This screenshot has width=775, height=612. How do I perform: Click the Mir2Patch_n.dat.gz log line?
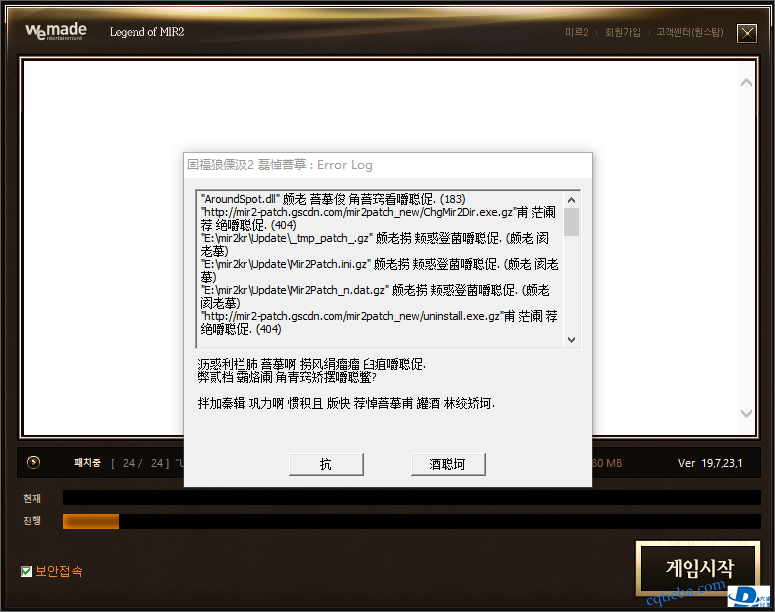coord(375,297)
